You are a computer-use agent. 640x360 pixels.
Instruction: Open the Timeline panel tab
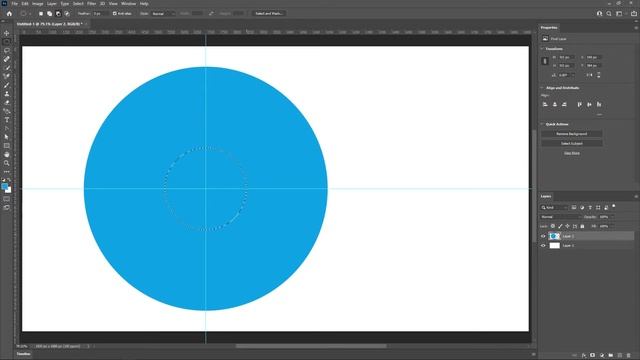click(x=23, y=354)
